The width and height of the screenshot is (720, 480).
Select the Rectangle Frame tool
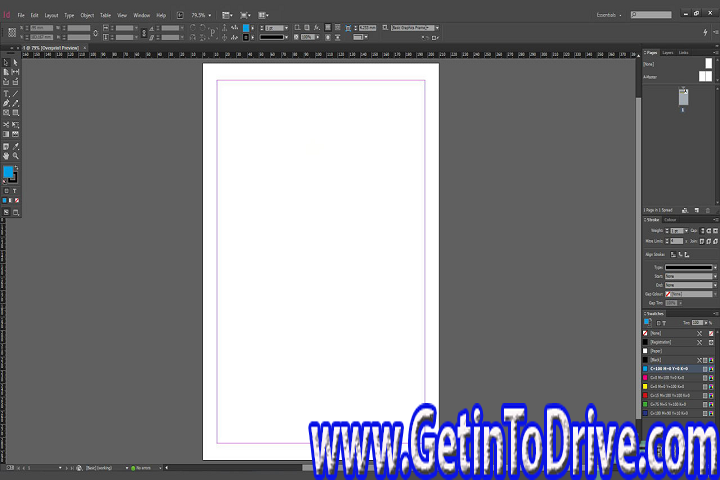coord(6,113)
